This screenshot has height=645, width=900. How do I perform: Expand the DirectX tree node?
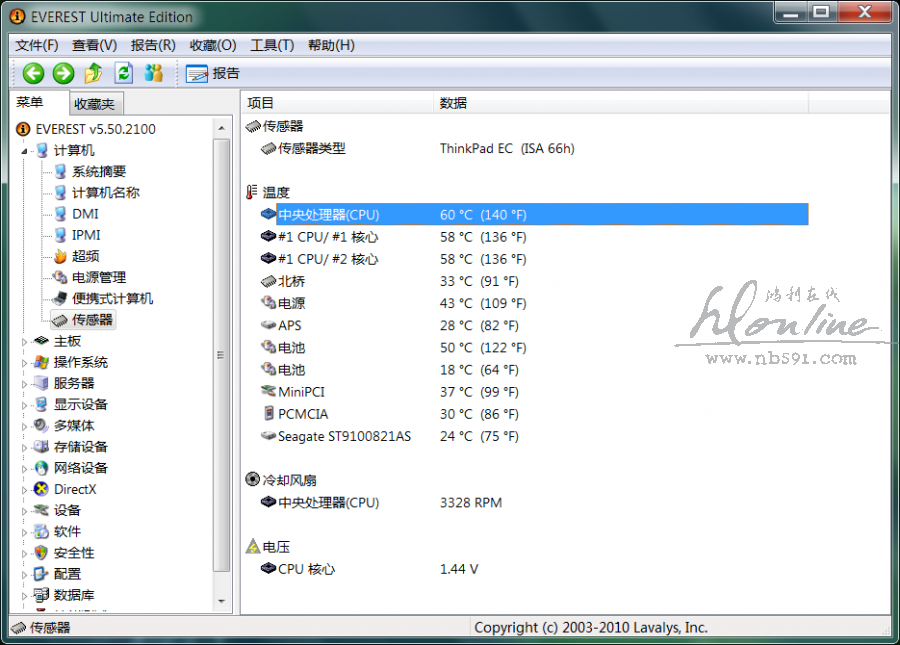[x=24, y=491]
